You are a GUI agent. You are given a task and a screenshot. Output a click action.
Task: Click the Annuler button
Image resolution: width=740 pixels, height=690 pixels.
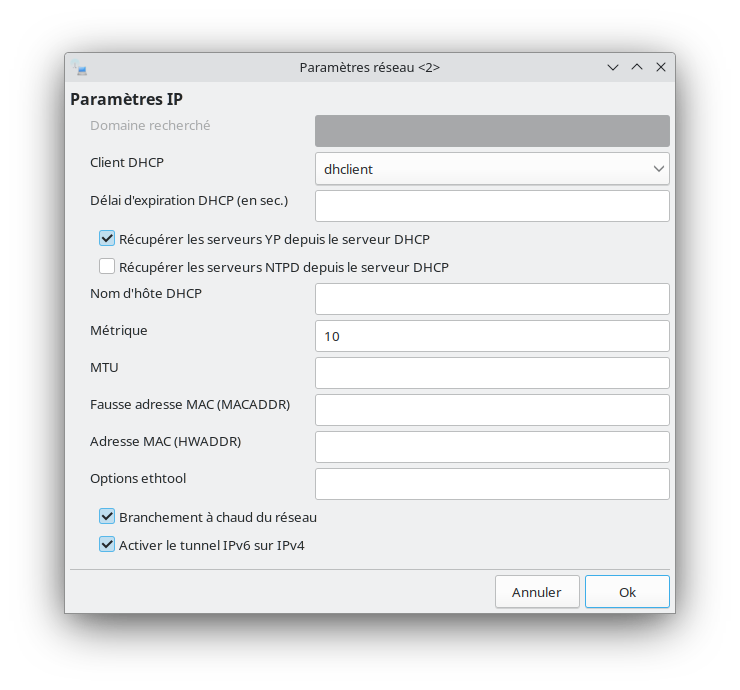[537, 592]
